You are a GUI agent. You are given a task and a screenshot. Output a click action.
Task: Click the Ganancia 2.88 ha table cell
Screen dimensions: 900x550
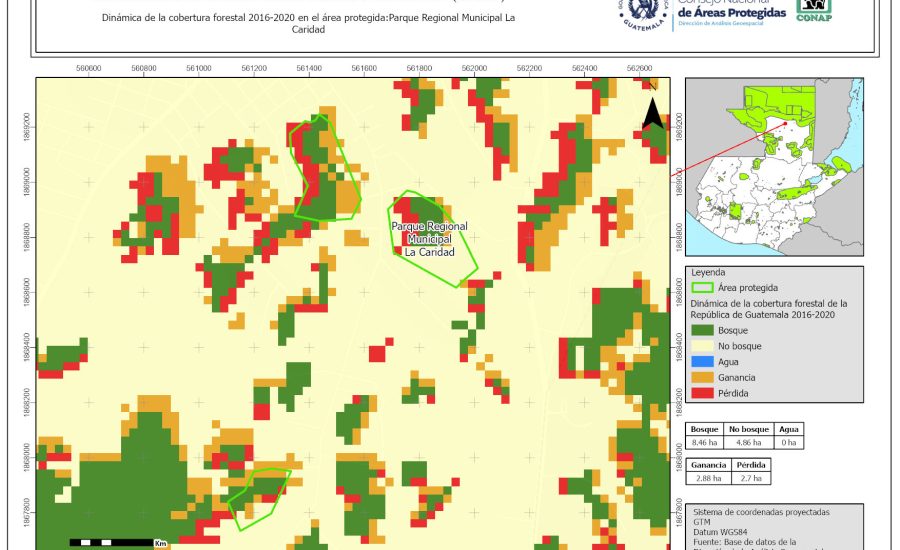click(709, 479)
